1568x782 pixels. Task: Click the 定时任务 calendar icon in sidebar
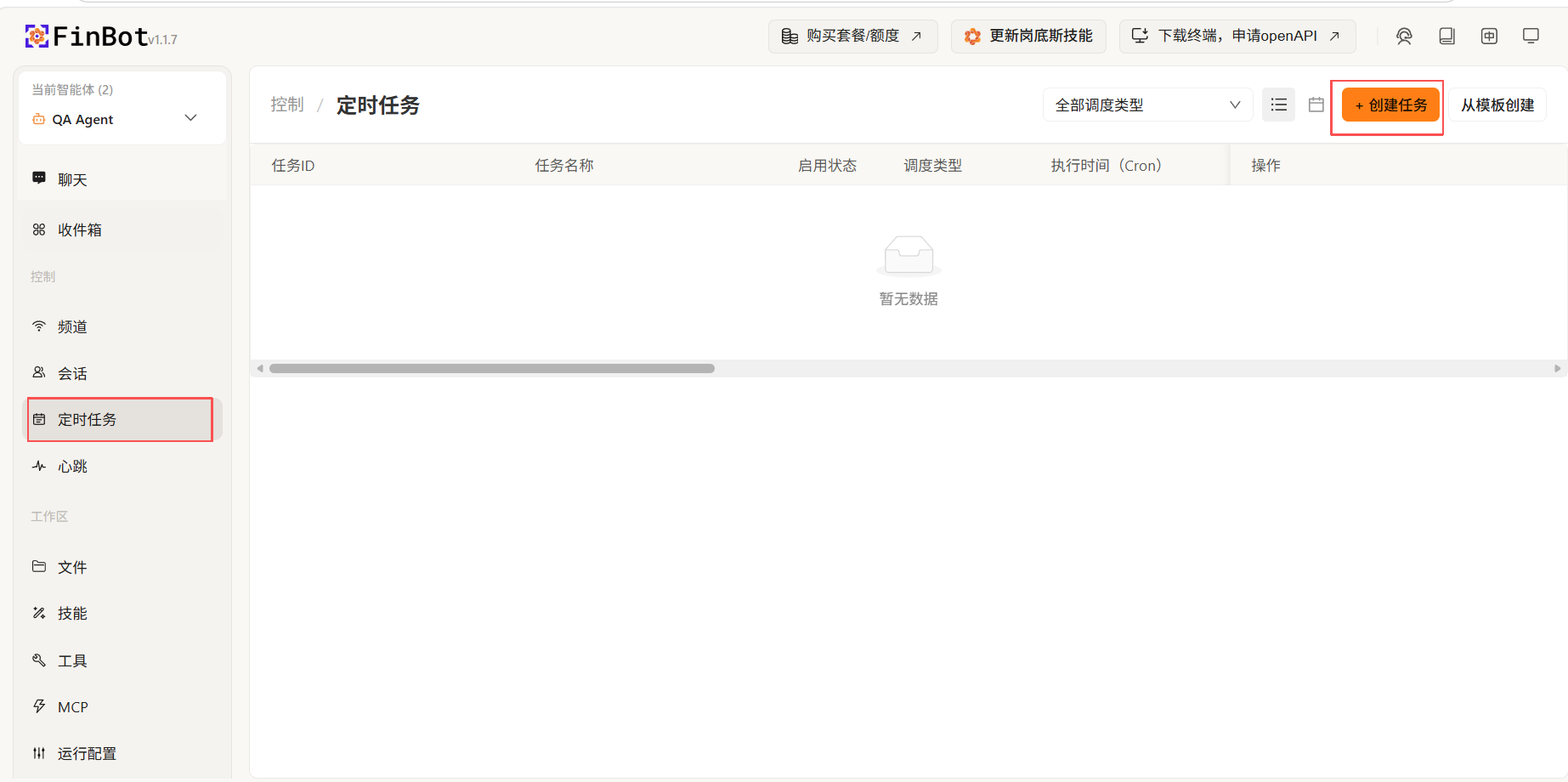click(39, 419)
